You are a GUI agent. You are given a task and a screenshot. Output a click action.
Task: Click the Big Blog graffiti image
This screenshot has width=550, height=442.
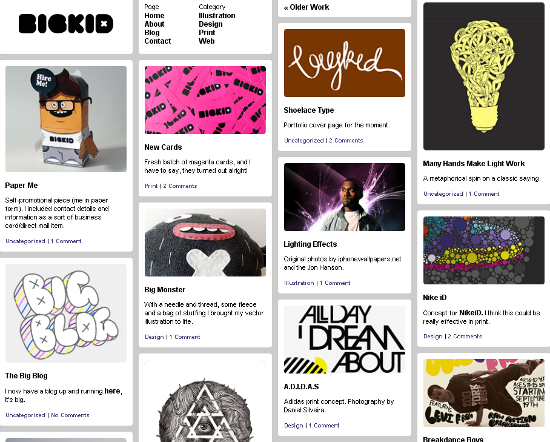[x=66, y=313]
